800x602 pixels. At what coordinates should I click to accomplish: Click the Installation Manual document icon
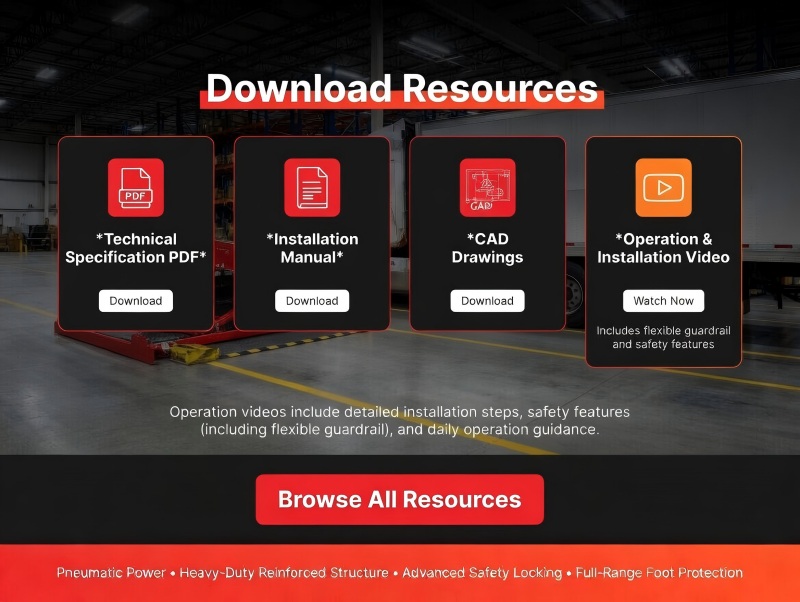click(311, 188)
